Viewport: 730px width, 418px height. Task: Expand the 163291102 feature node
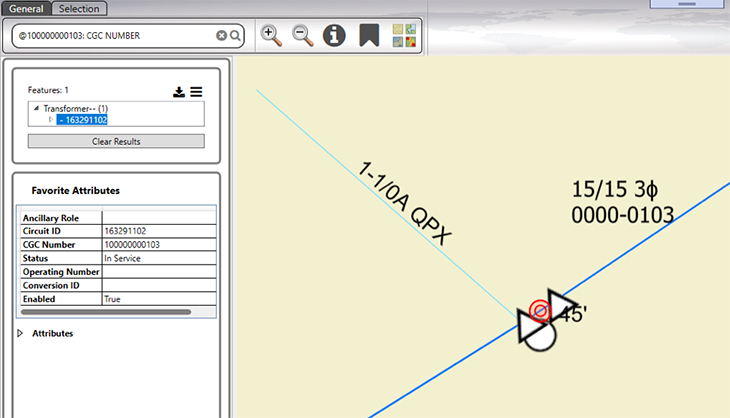pos(50,120)
